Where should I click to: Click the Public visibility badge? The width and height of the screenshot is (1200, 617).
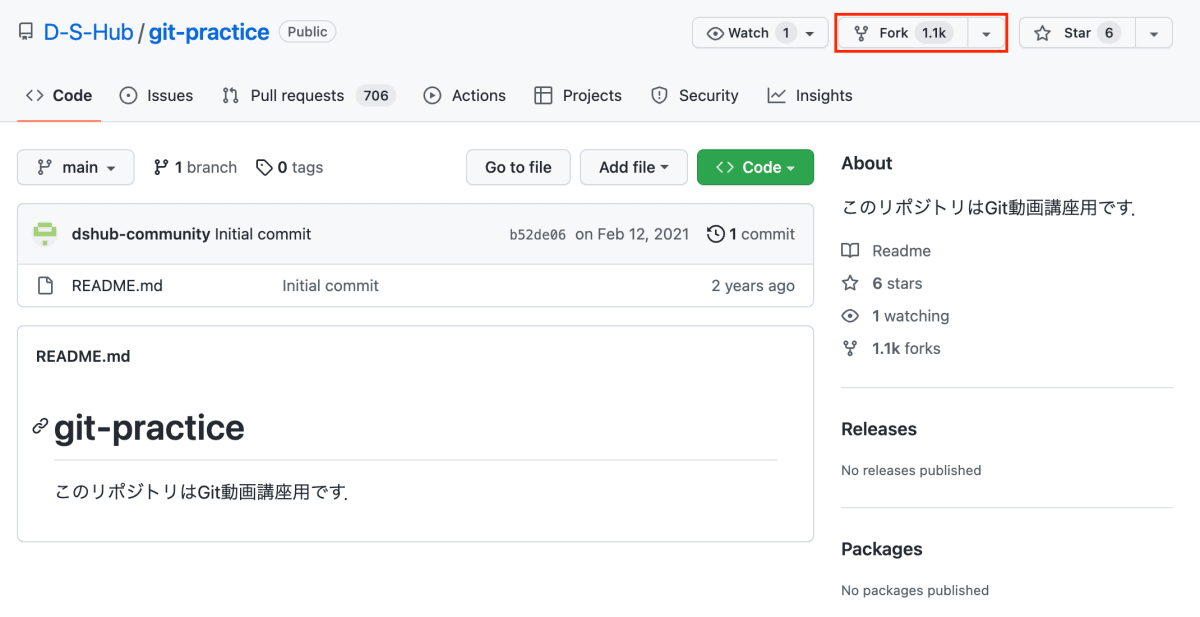tap(307, 32)
